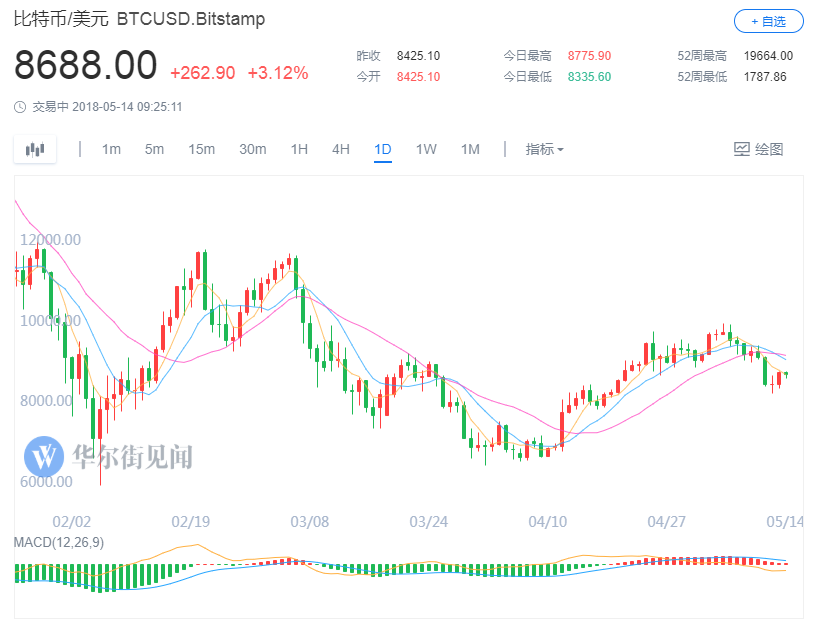Viewport: 817px width, 629px height.
Task: Show the 1W weekly chart
Action: coord(426,150)
